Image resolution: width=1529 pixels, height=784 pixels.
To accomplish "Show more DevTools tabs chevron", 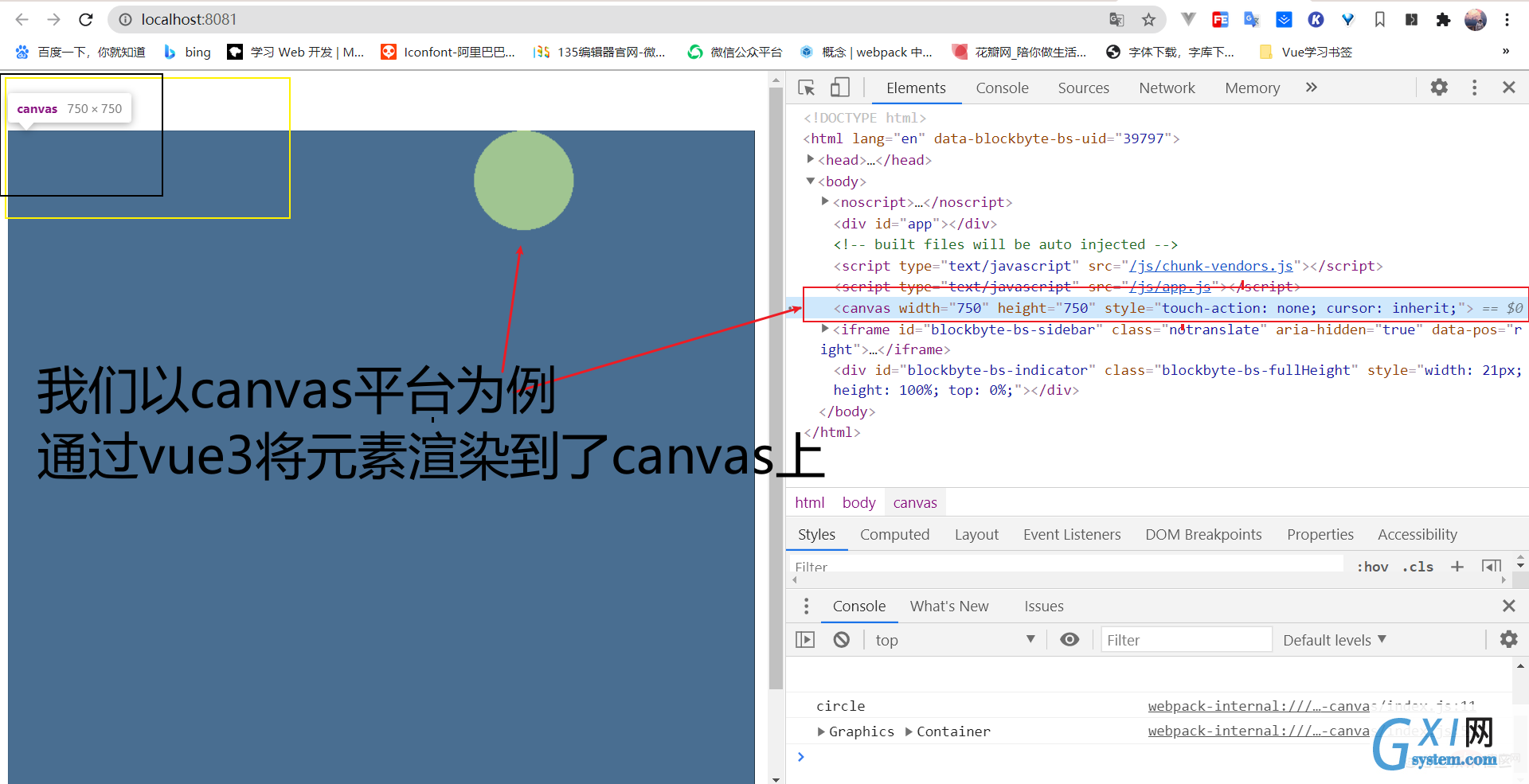I will tap(1312, 88).
